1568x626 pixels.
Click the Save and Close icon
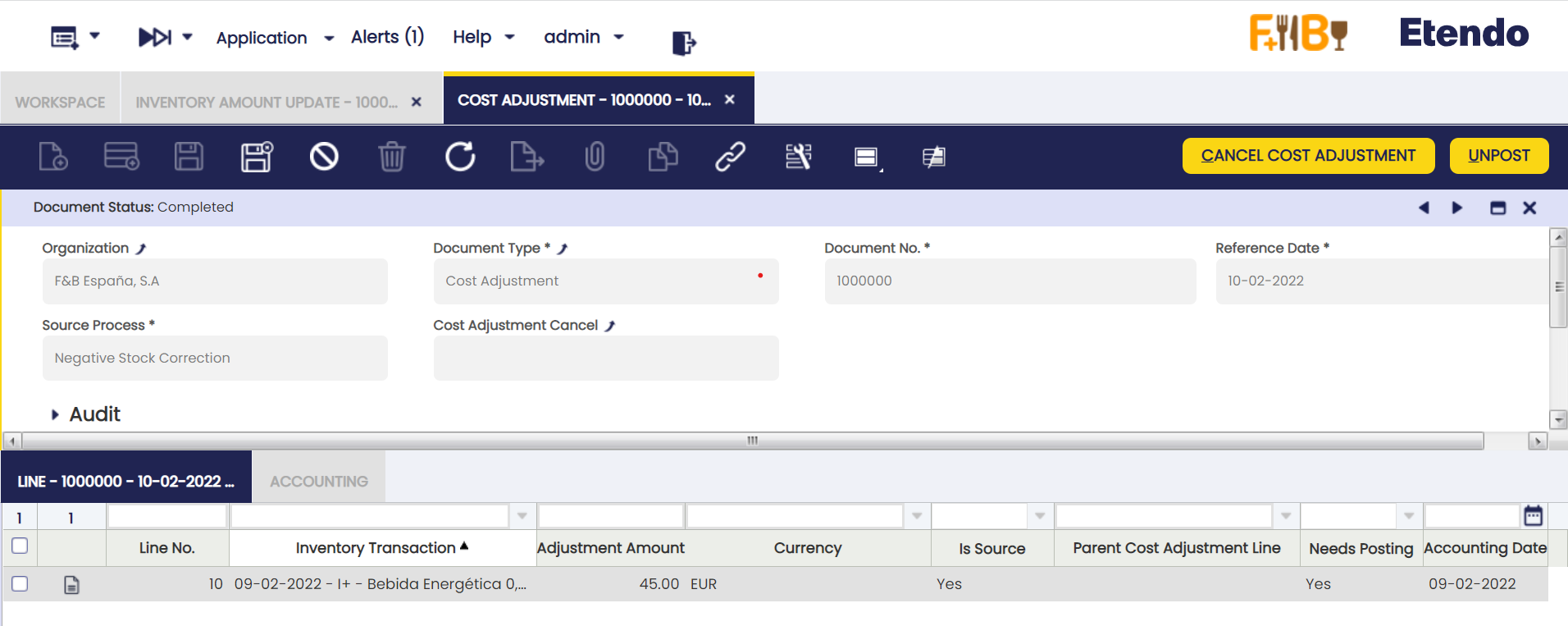click(x=257, y=156)
